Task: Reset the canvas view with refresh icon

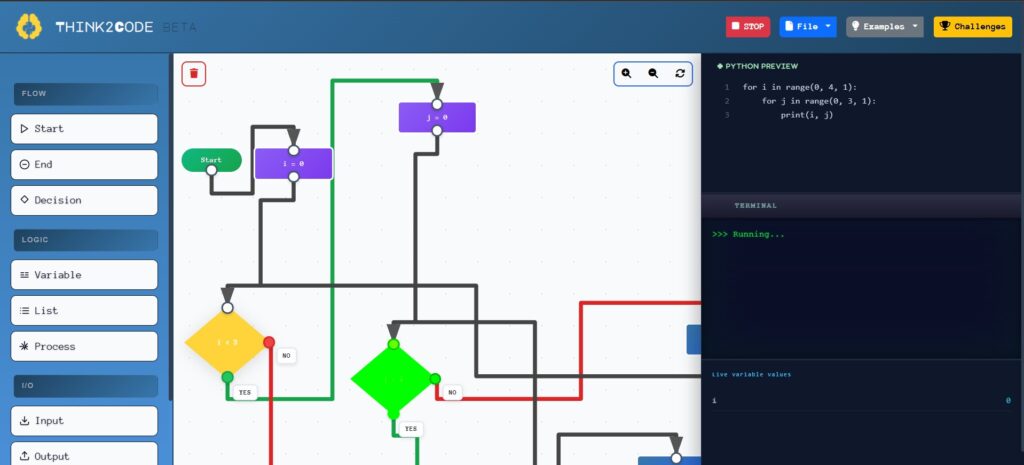Action: pyautogui.click(x=680, y=74)
